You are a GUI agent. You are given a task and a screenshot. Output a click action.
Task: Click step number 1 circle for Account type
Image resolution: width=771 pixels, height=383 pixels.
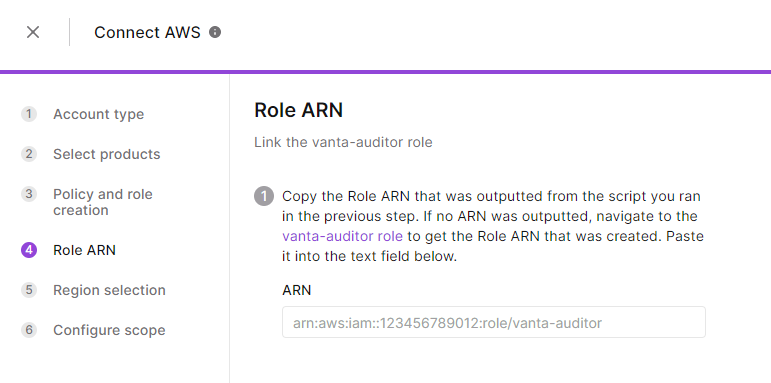click(x=29, y=114)
